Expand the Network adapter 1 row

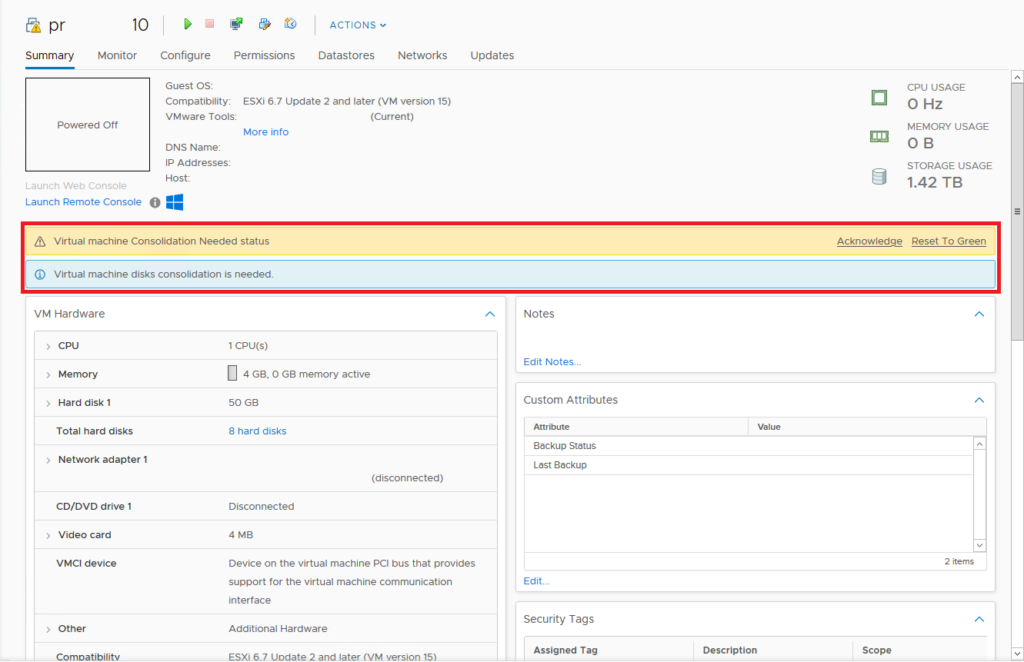[48, 458]
